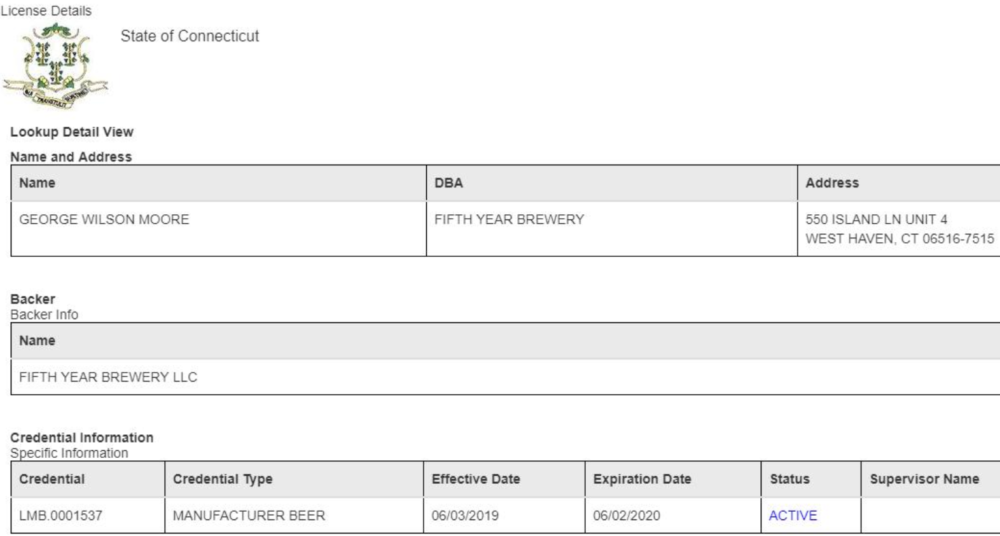Select the State of Connecticut heading text
Viewport: 1000px width, 536px height.
pyautogui.click(x=189, y=36)
